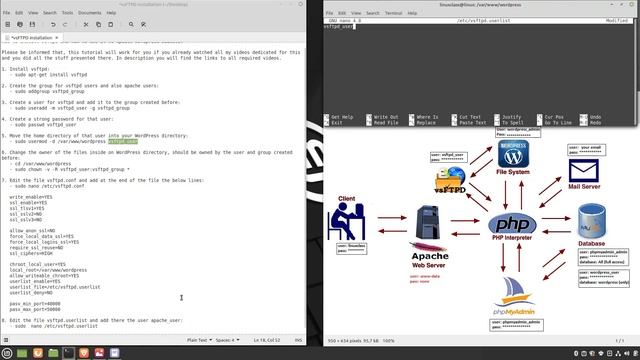The width and height of the screenshot is (640, 360).
Task: Launch Firefox from the taskbar
Action: [38, 353]
